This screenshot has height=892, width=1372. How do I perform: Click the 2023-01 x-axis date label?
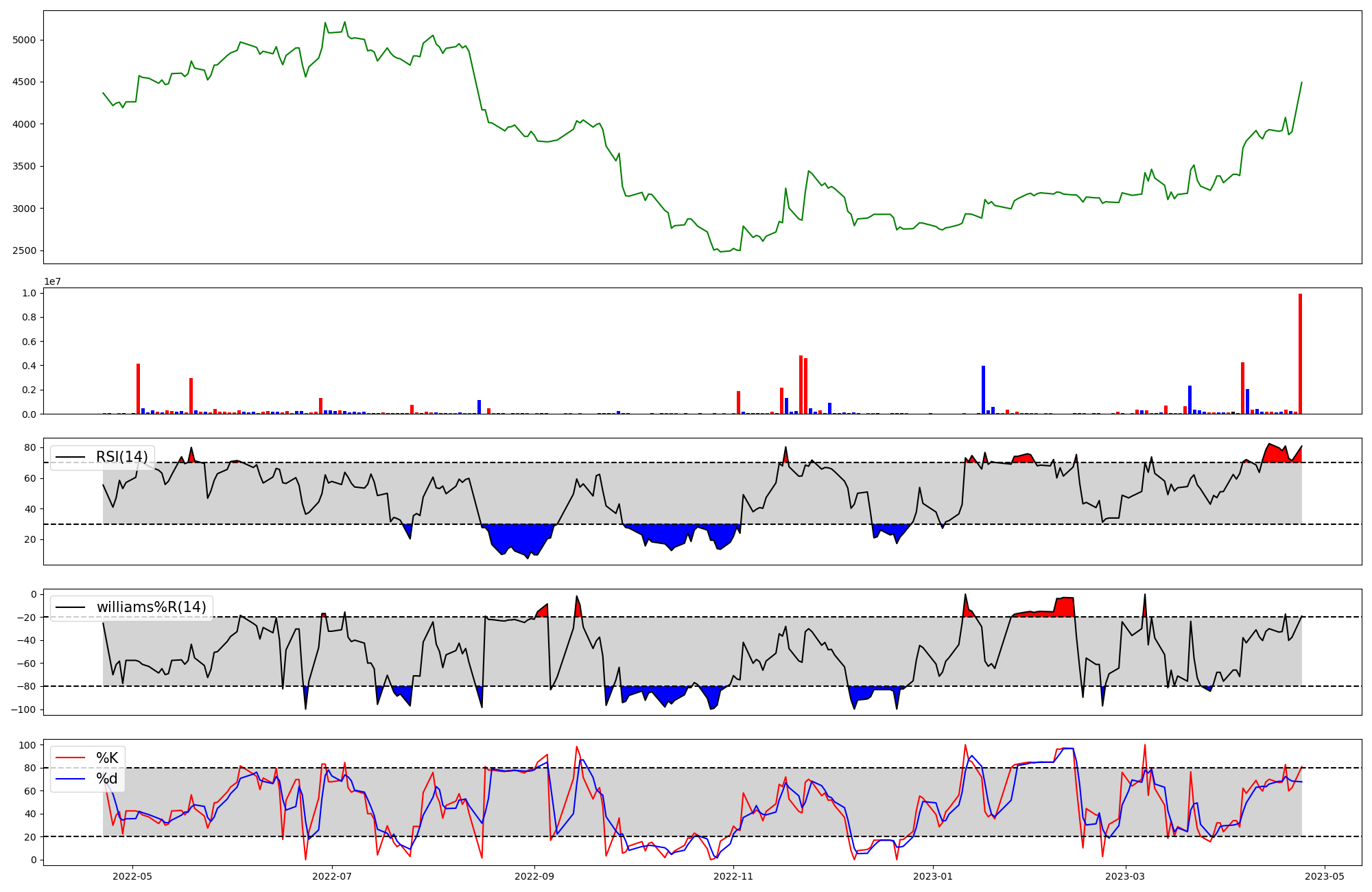tap(933, 876)
